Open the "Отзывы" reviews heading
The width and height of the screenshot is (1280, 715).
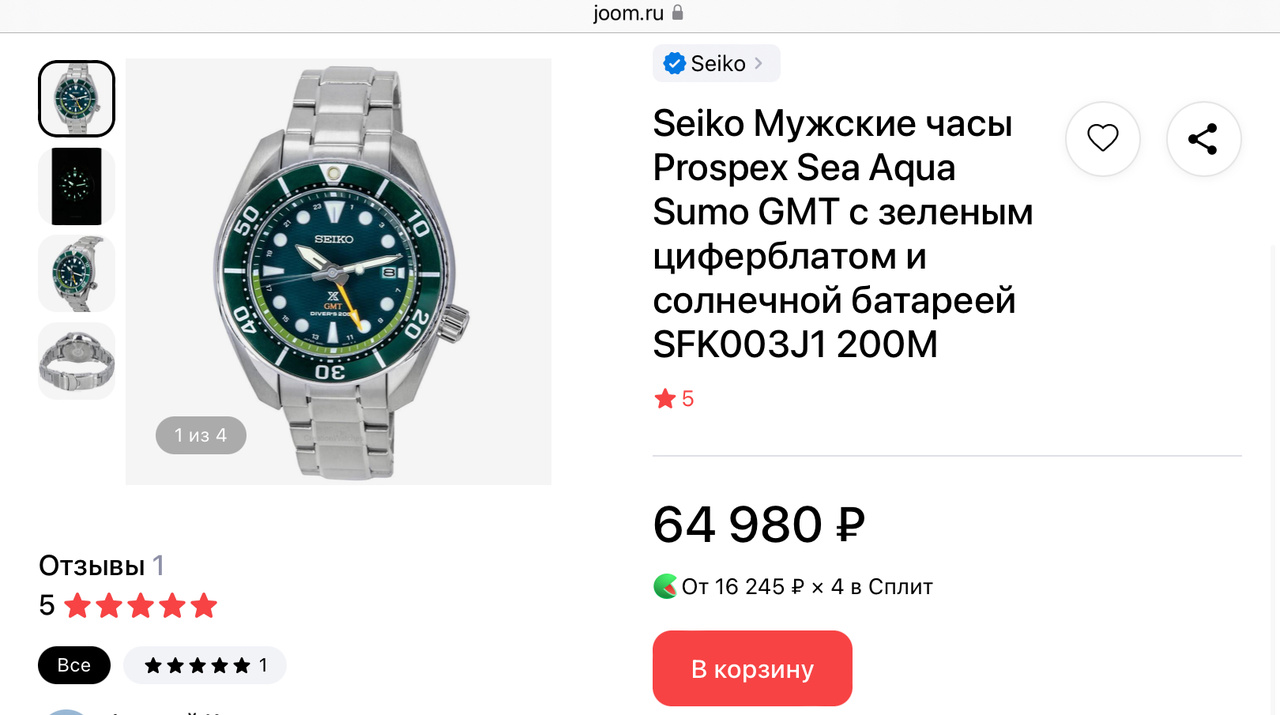92,565
